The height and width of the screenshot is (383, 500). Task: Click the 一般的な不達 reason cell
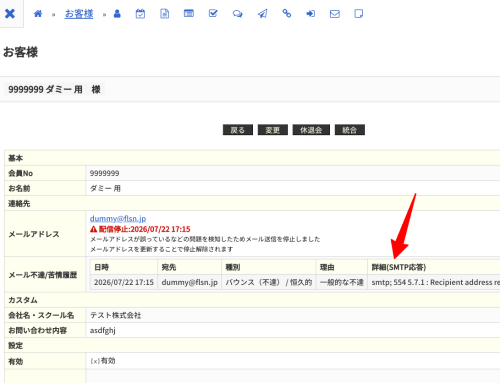342,282
